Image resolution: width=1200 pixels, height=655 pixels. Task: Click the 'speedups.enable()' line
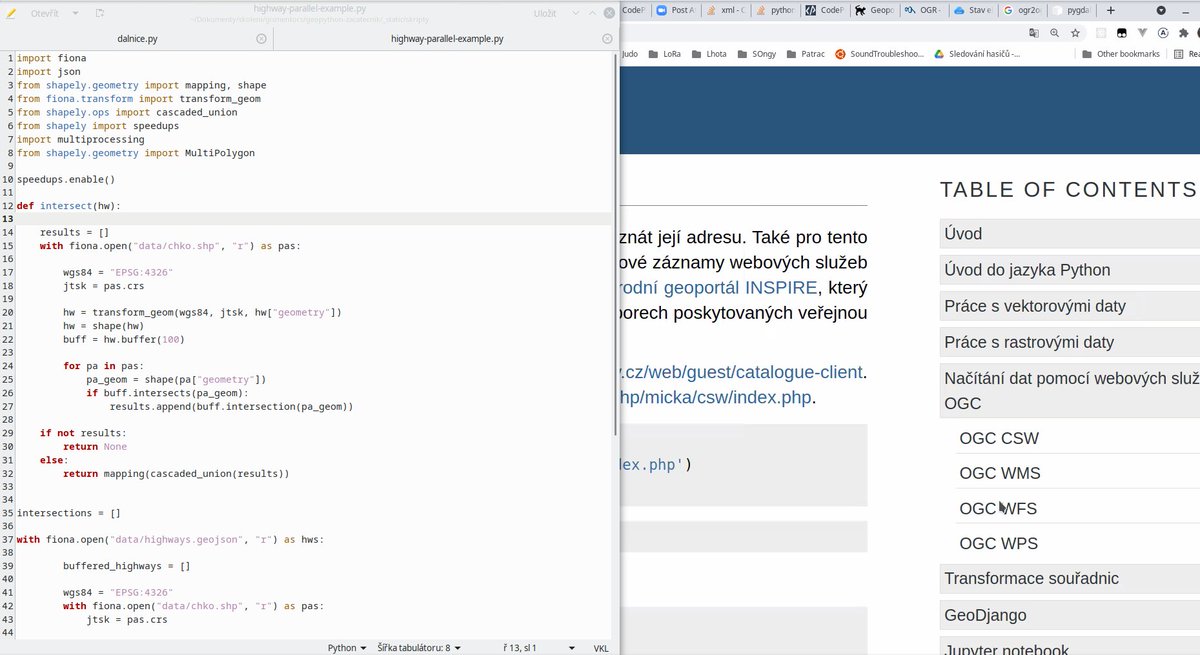66,179
